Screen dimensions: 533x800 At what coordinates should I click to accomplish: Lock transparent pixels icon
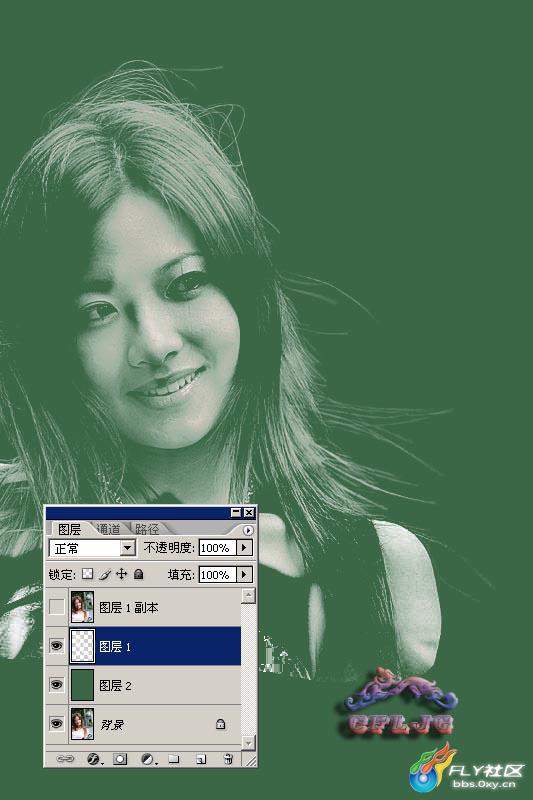(x=88, y=574)
